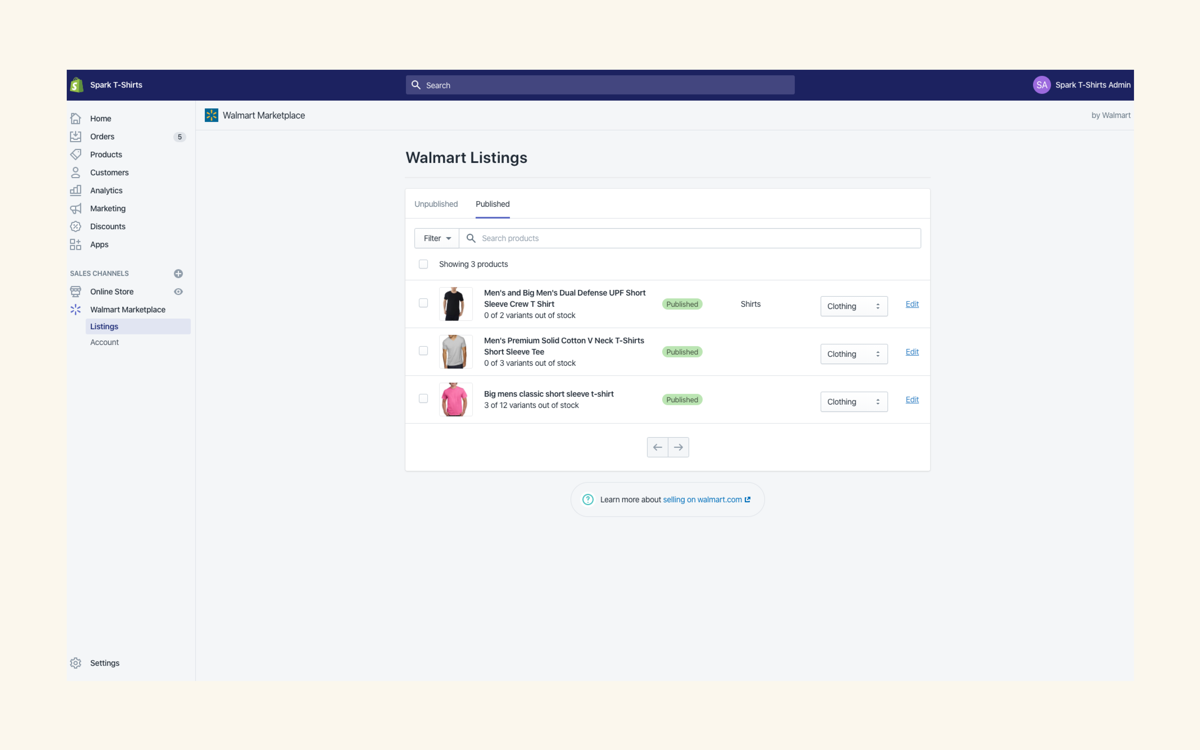Viewport: 1200px width, 750px height.
Task: Click the Search products input
Action: [x=690, y=238]
